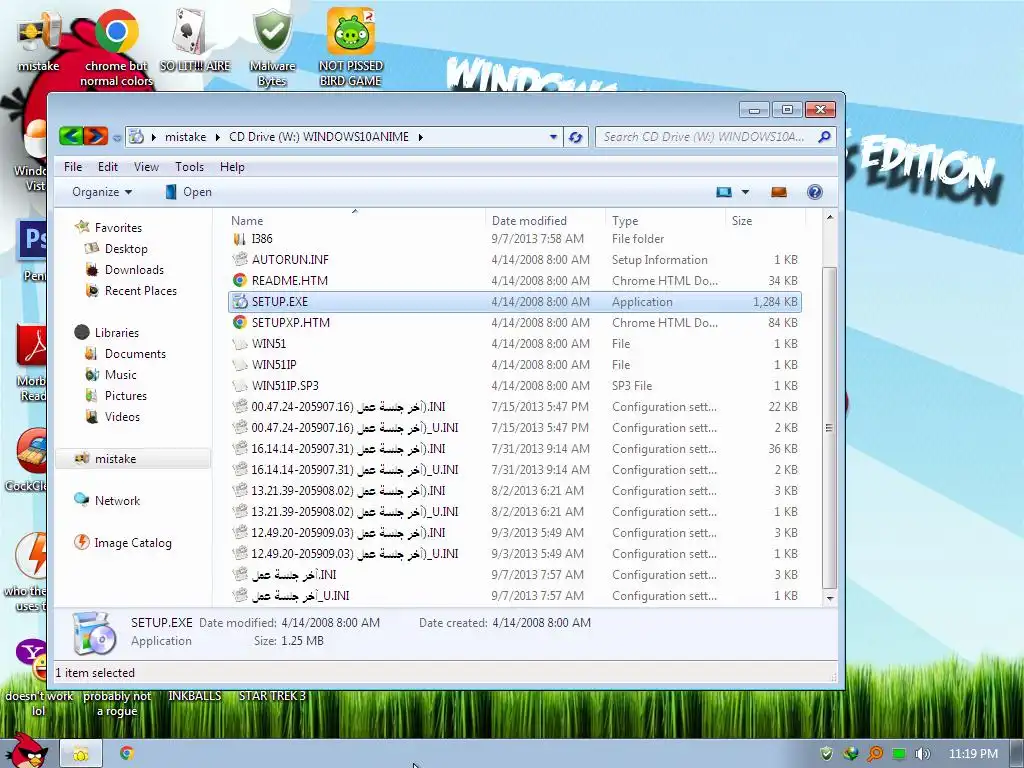This screenshot has height=768, width=1024.
Task: Click the vertical scrollbar thumb
Action: pos(829,428)
